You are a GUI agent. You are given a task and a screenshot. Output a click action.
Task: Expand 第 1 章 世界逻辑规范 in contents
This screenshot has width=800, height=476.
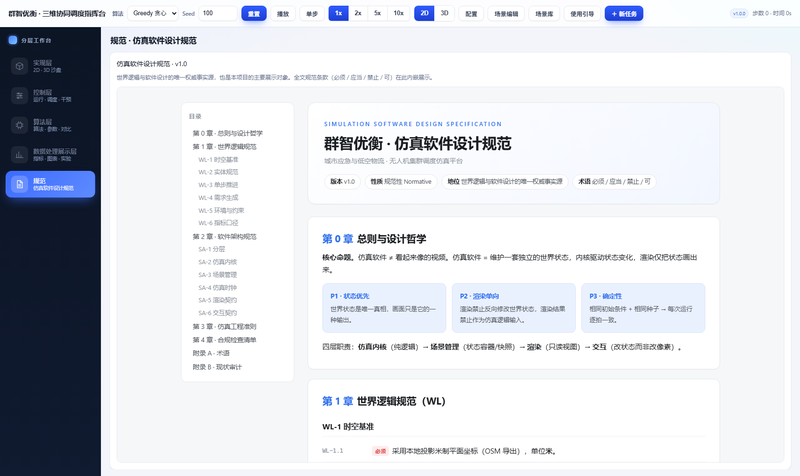(x=224, y=146)
